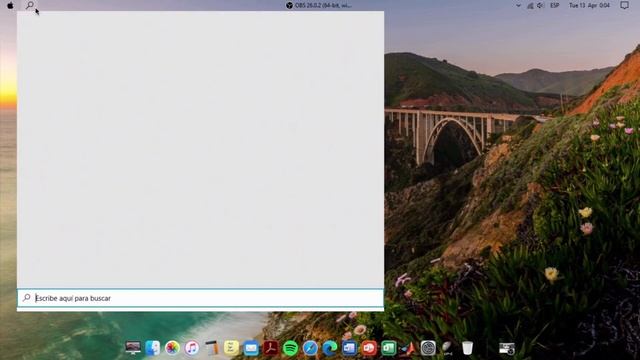Image resolution: width=640 pixels, height=360 pixels.
Task: Launch Finder from the dock
Action: point(153,348)
